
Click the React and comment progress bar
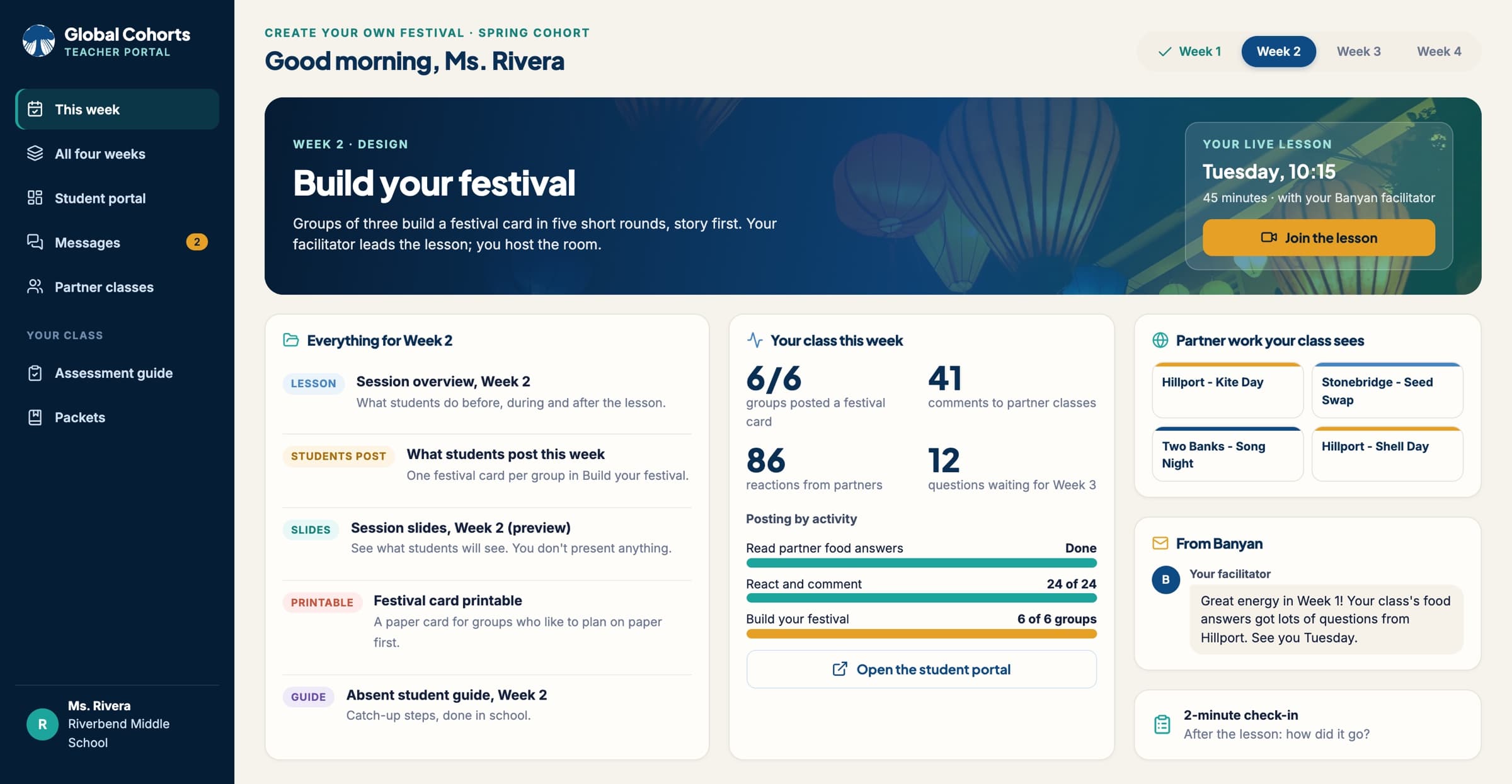[x=921, y=598]
